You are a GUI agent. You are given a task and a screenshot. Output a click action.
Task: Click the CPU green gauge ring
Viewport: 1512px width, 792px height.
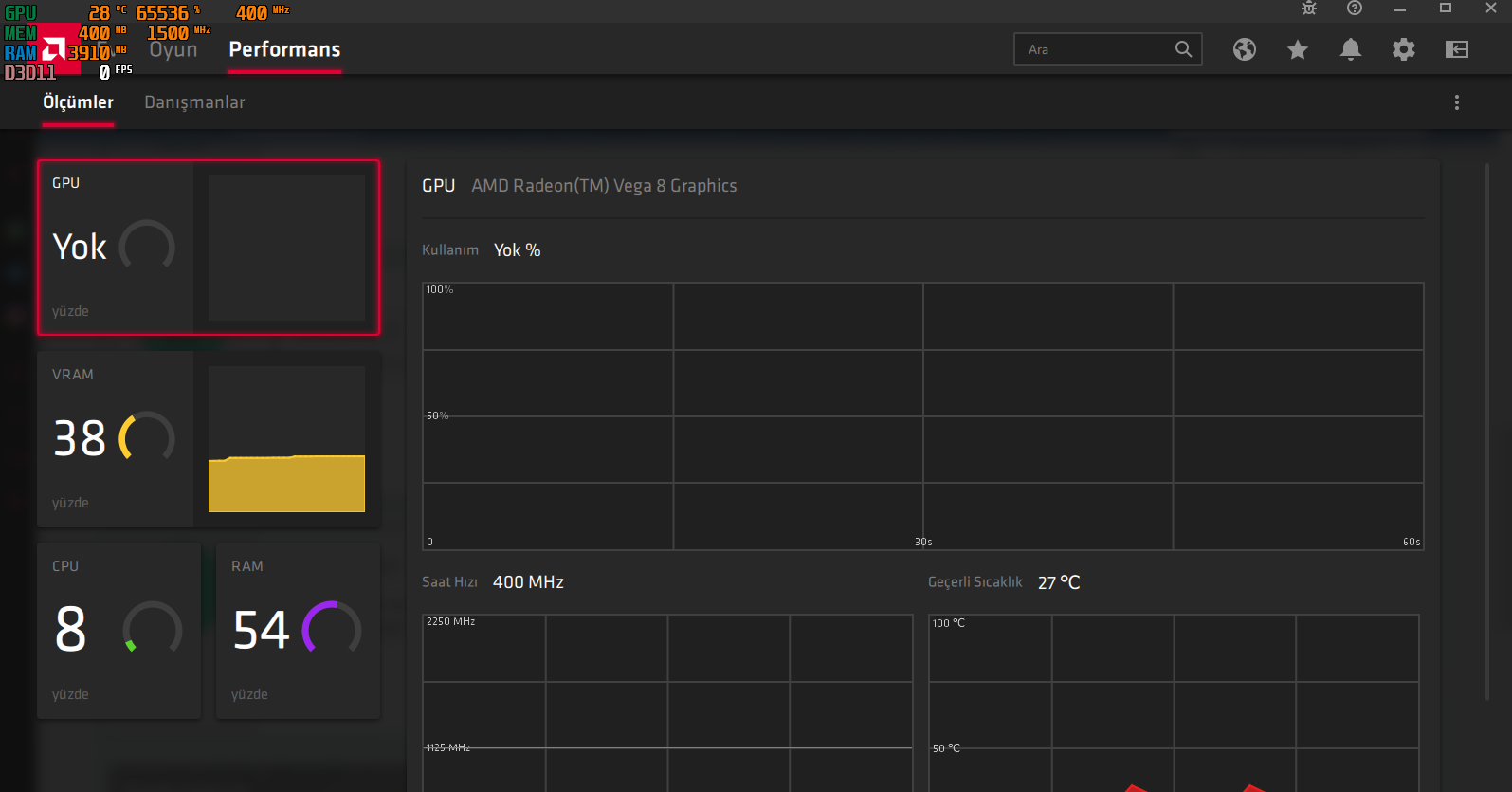coord(153,629)
